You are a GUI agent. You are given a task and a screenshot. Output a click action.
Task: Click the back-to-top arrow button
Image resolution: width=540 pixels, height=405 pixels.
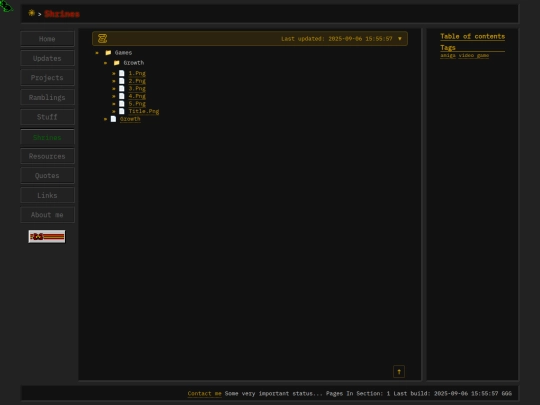click(399, 372)
